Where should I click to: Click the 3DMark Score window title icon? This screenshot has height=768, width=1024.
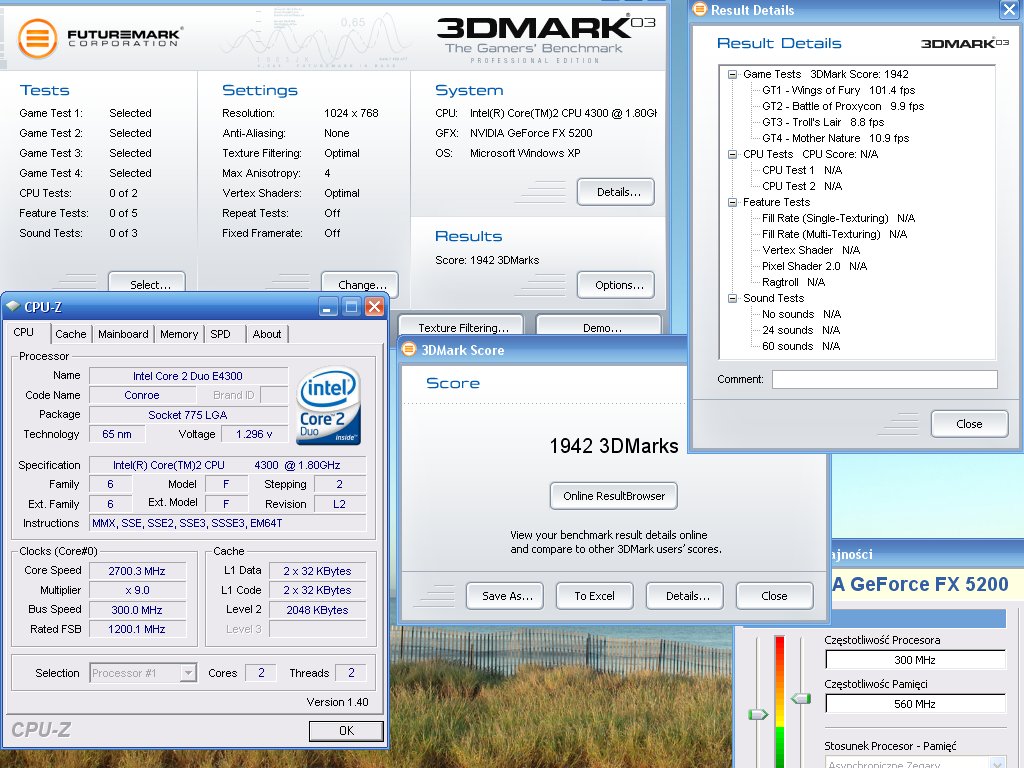click(409, 349)
